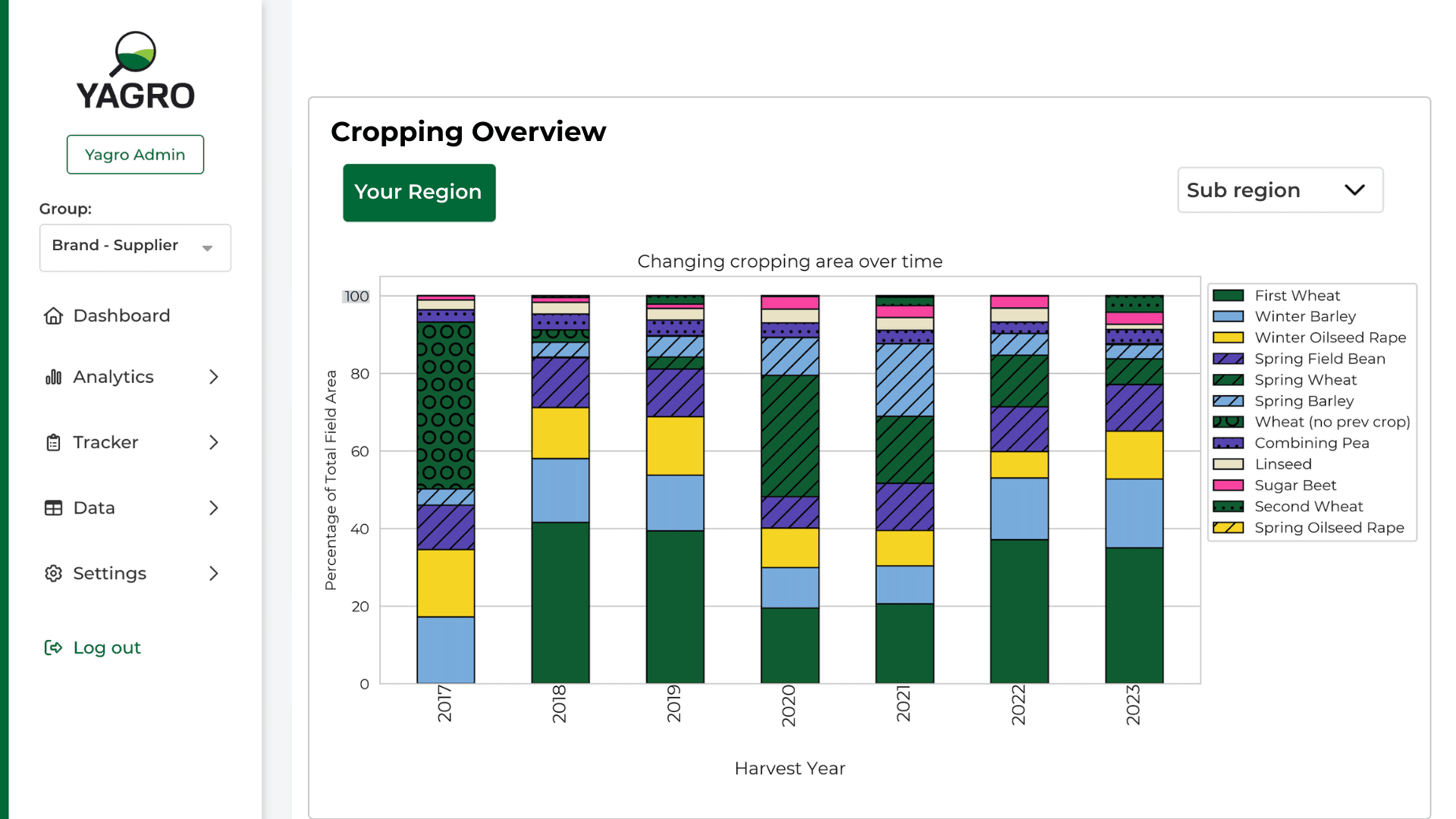Expand the Data submenu chevron
The height and width of the screenshot is (819, 1456).
click(x=214, y=508)
